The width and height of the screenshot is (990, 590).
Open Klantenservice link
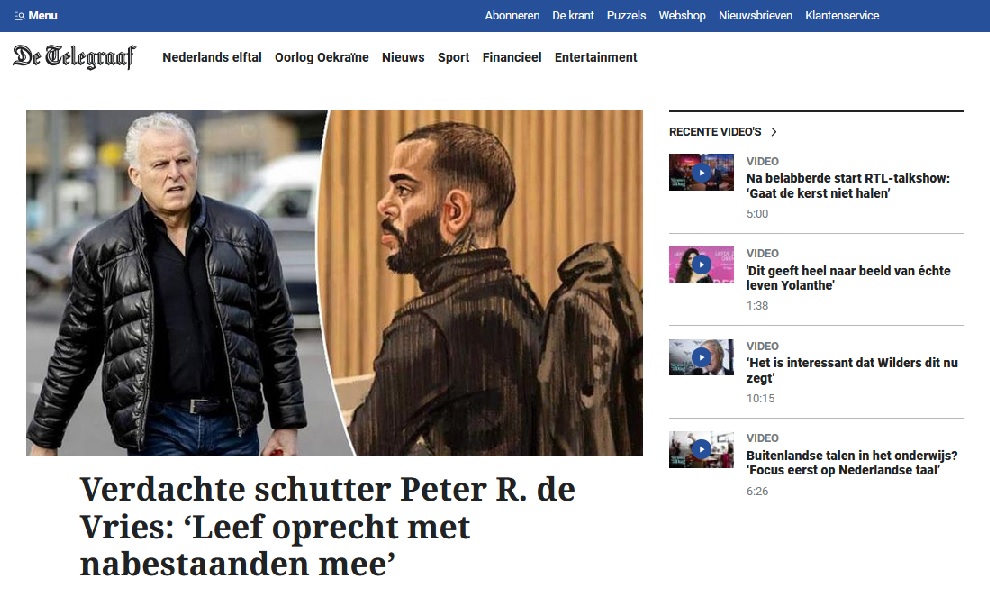[x=842, y=15]
